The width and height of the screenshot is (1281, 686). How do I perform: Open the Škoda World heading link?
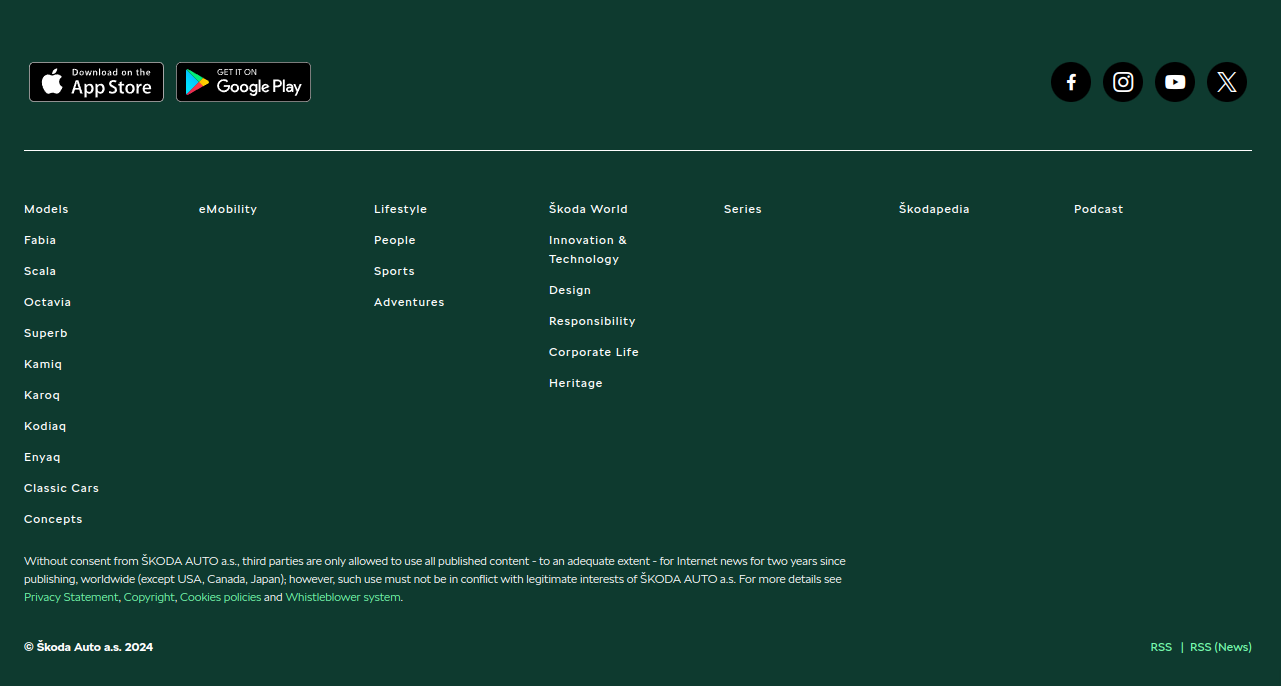pyautogui.click(x=588, y=209)
